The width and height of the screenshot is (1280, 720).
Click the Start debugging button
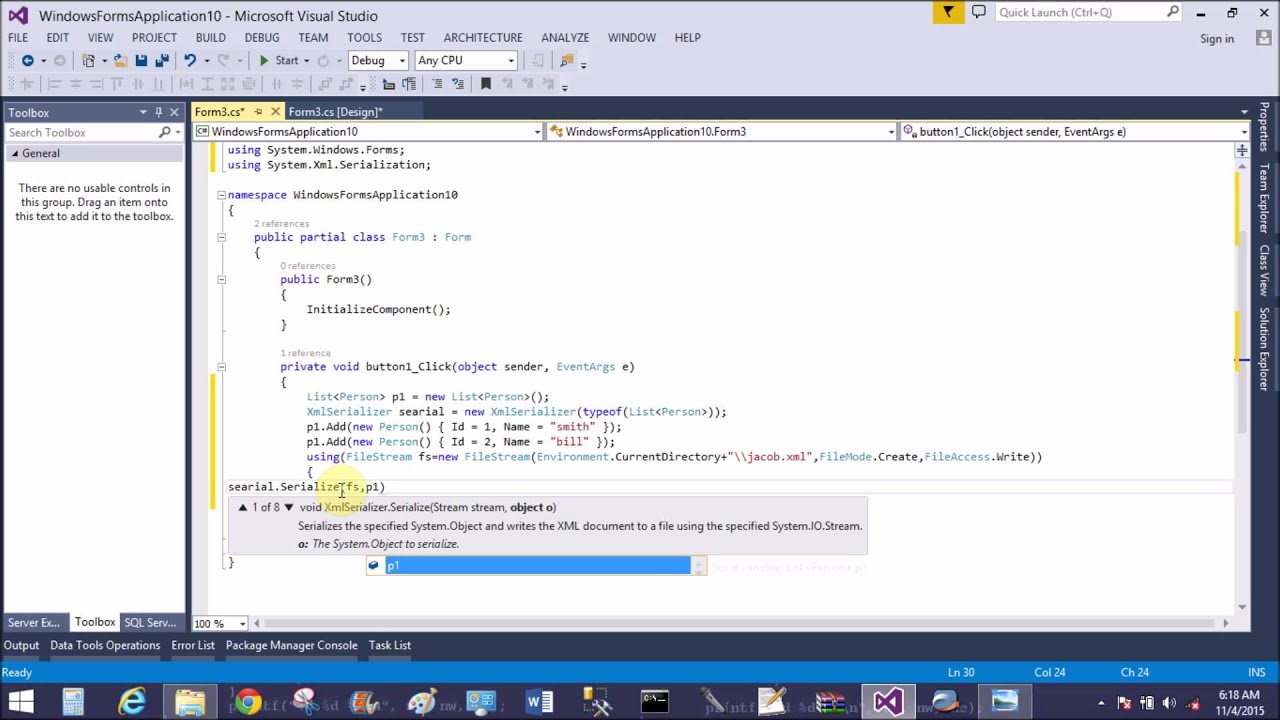tap(279, 61)
